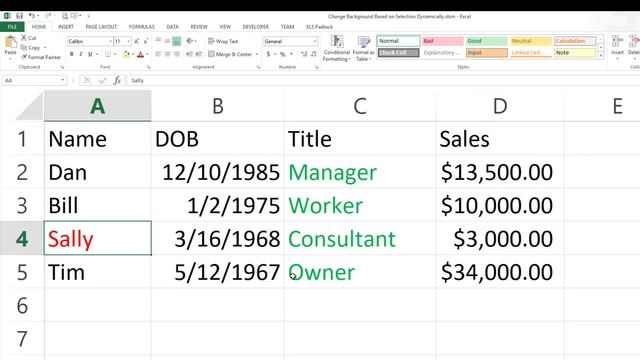This screenshot has height=360, width=640.
Task: Select cell C4 containing Consultant
Action: click(x=360, y=239)
